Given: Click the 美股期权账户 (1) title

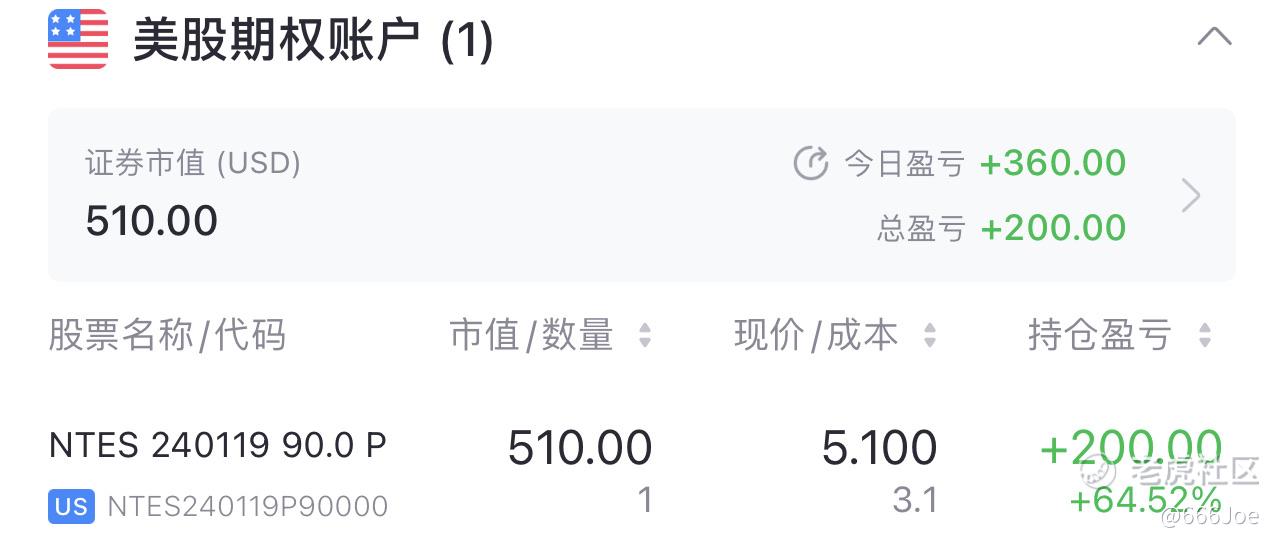Looking at the screenshot, I should click(313, 42).
